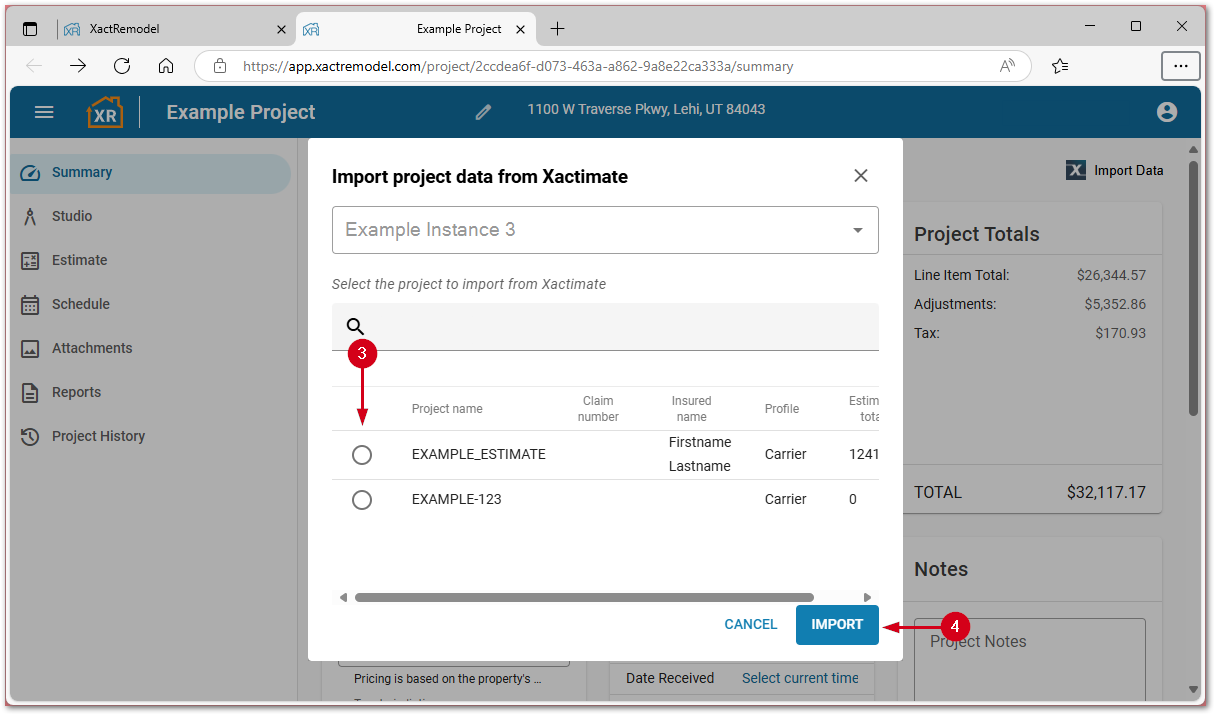Click the table scroll left arrow

(343, 598)
